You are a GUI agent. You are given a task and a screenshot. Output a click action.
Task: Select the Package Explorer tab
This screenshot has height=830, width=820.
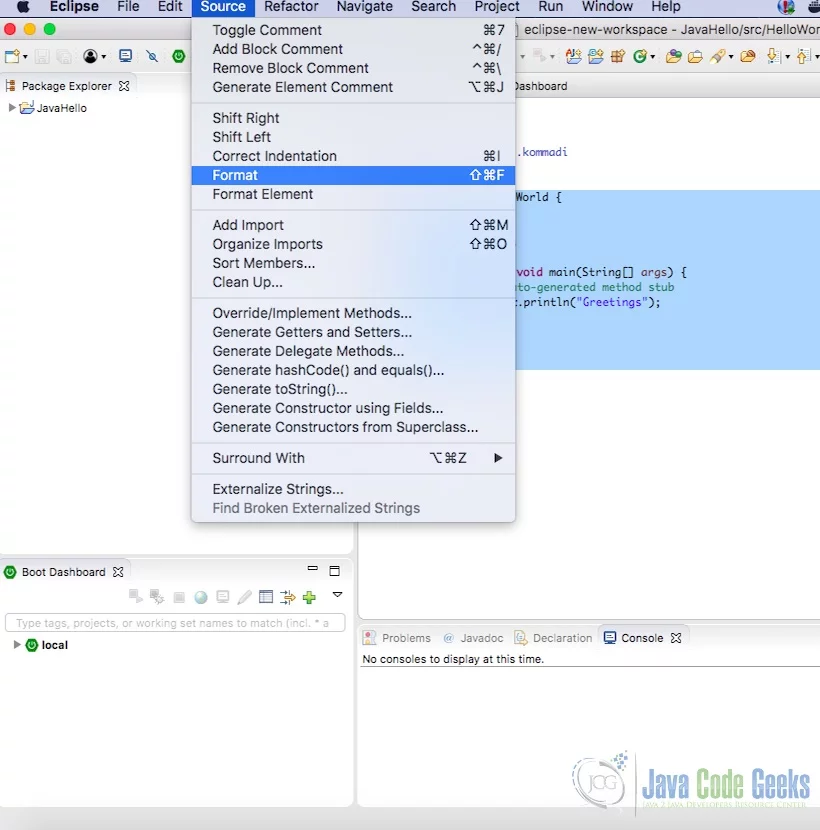pyautogui.click(x=67, y=86)
